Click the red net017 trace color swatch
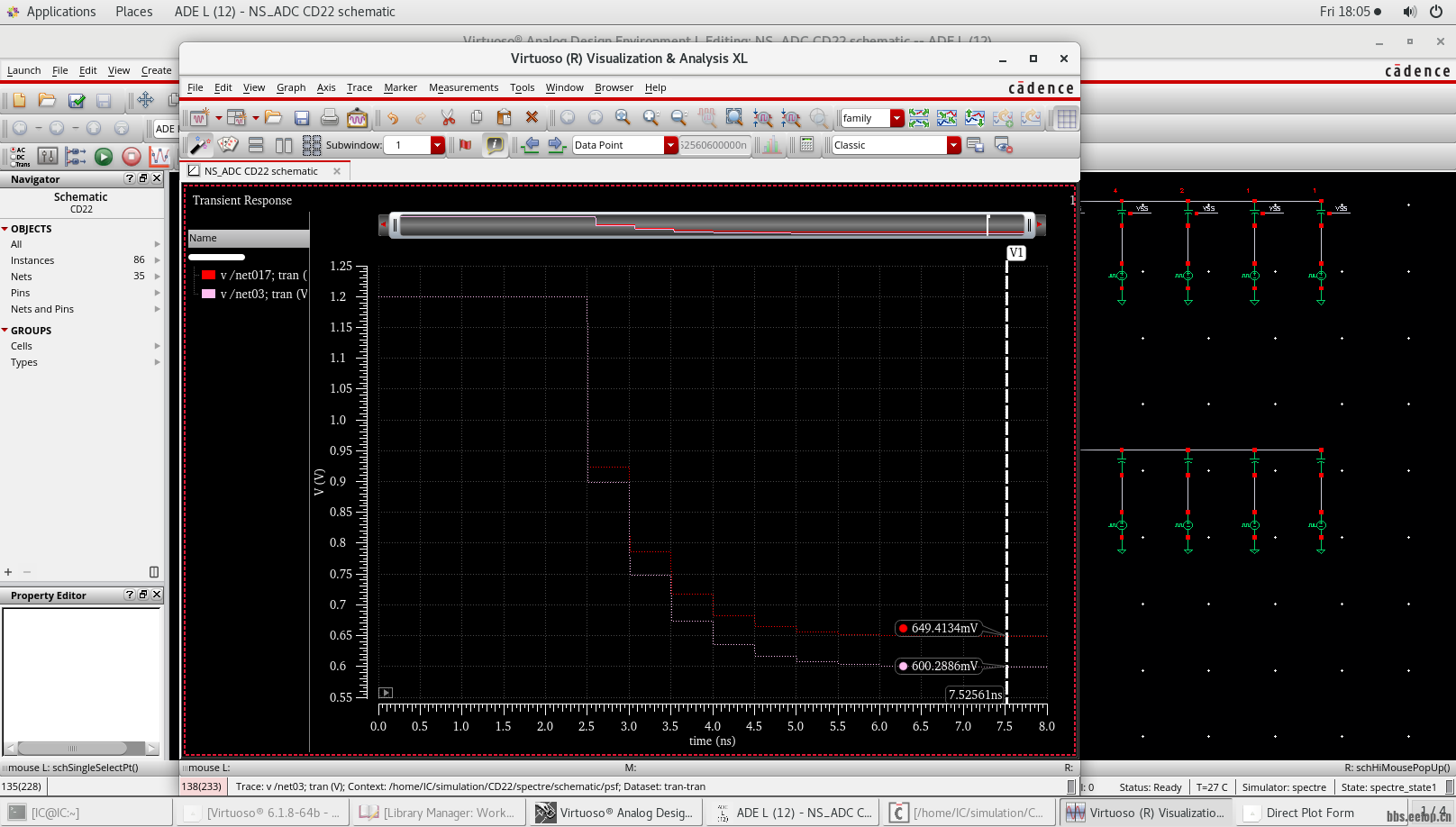The height and width of the screenshot is (827, 1456). pyautogui.click(x=209, y=275)
